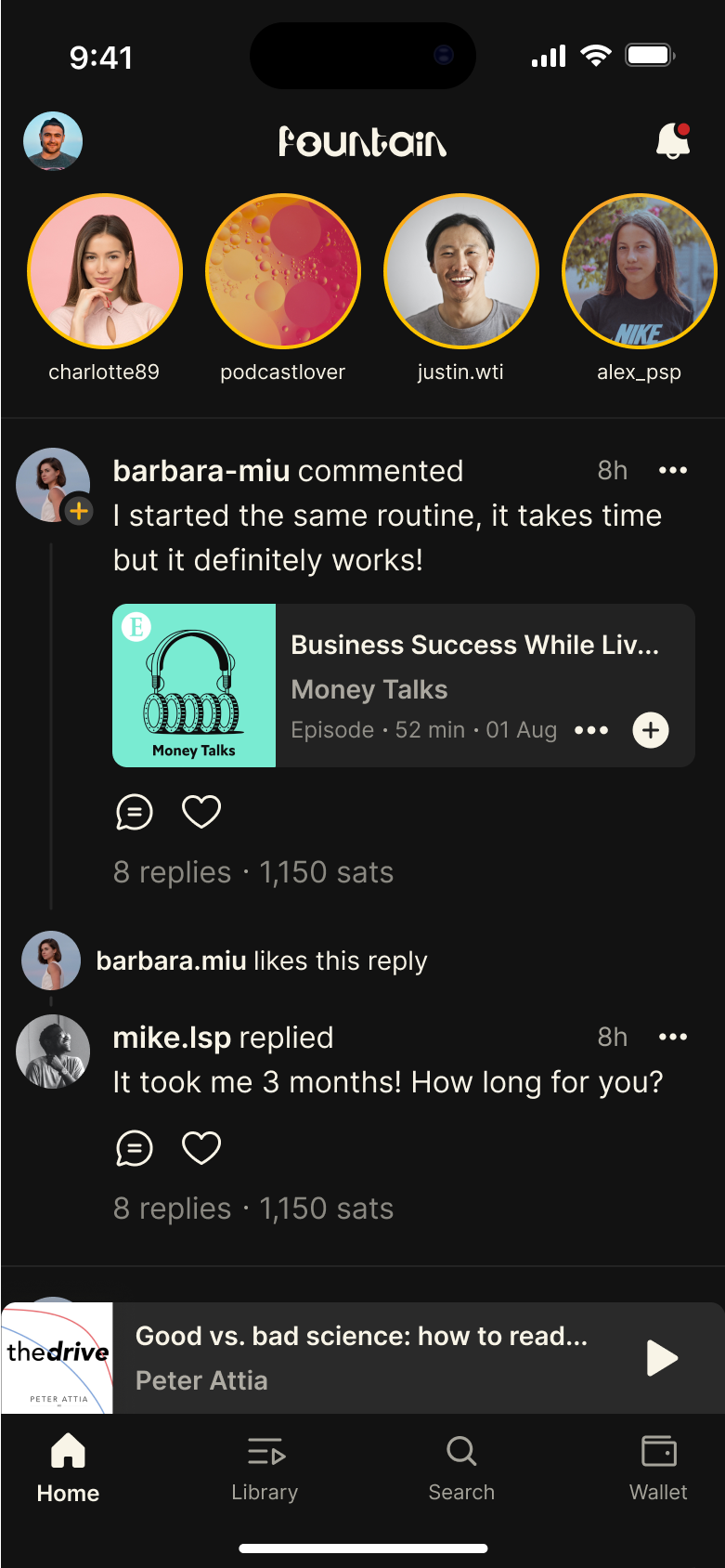
Task: View charlotte89's story
Action: click(105, 271)
